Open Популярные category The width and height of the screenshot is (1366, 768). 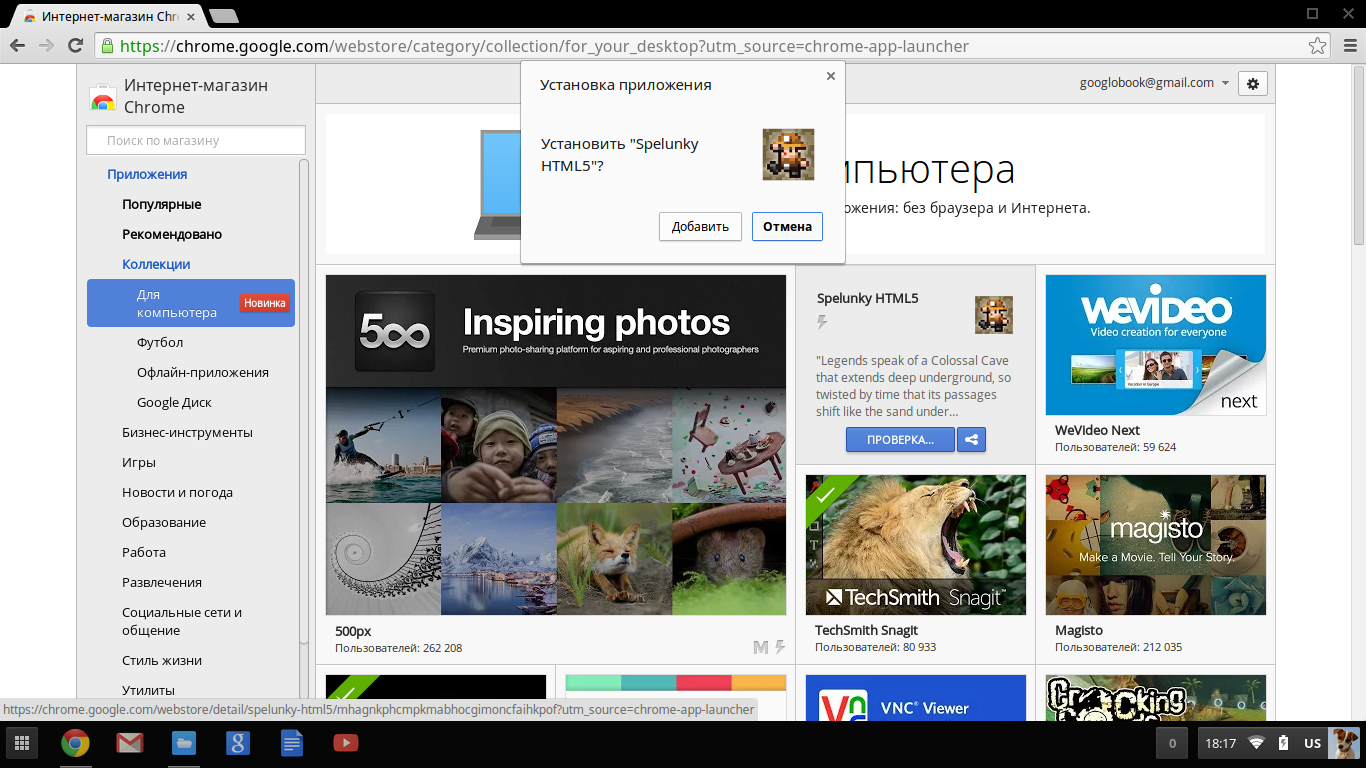(x=162, y=204)
